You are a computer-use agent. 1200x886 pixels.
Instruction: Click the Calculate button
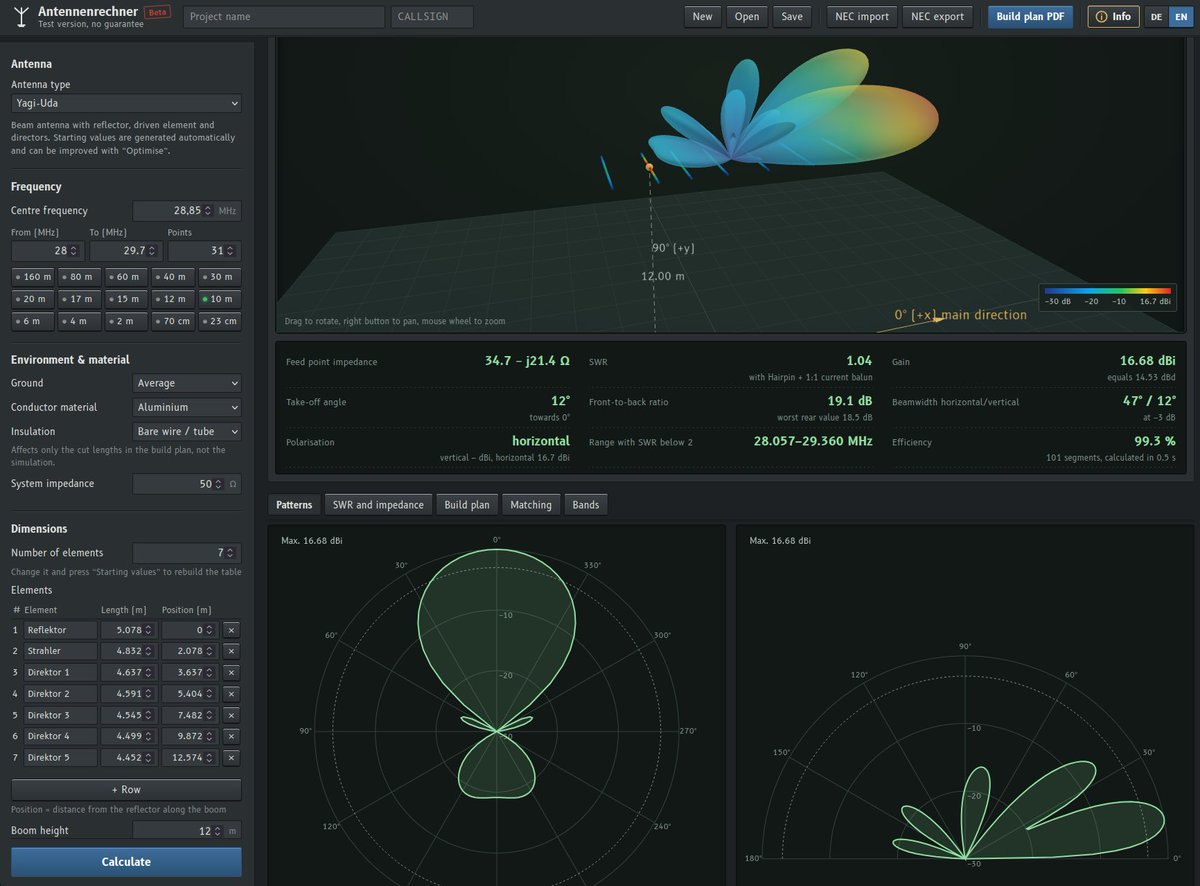[126, 862]
